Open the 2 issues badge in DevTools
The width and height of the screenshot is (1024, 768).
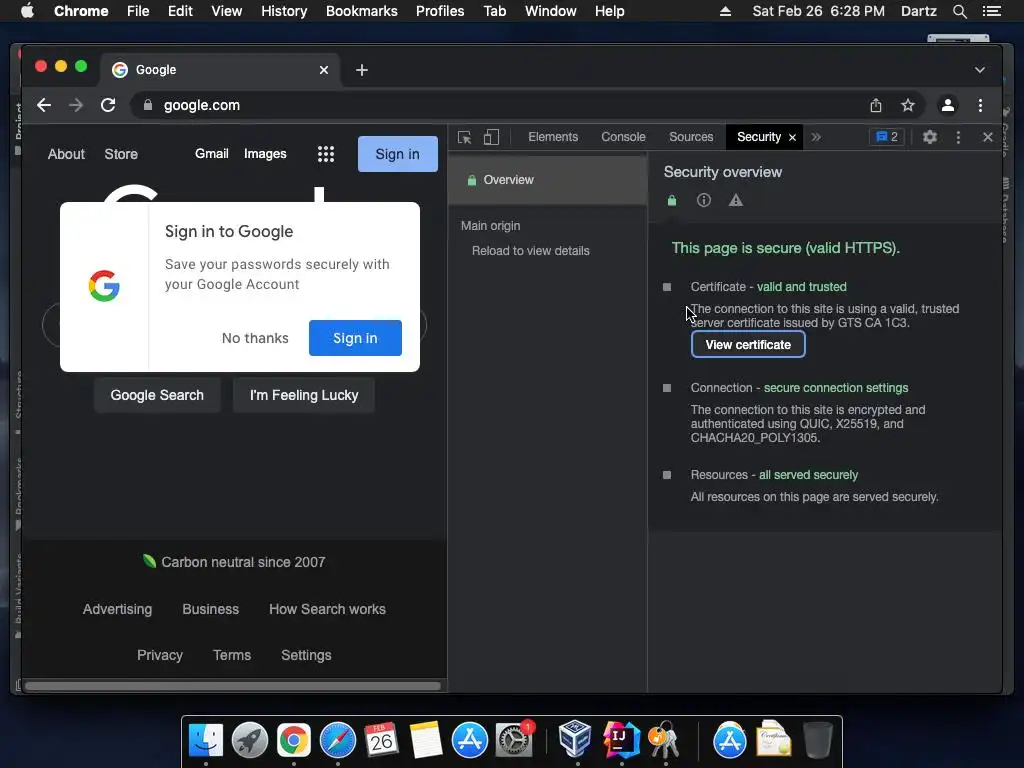(887, 137)
